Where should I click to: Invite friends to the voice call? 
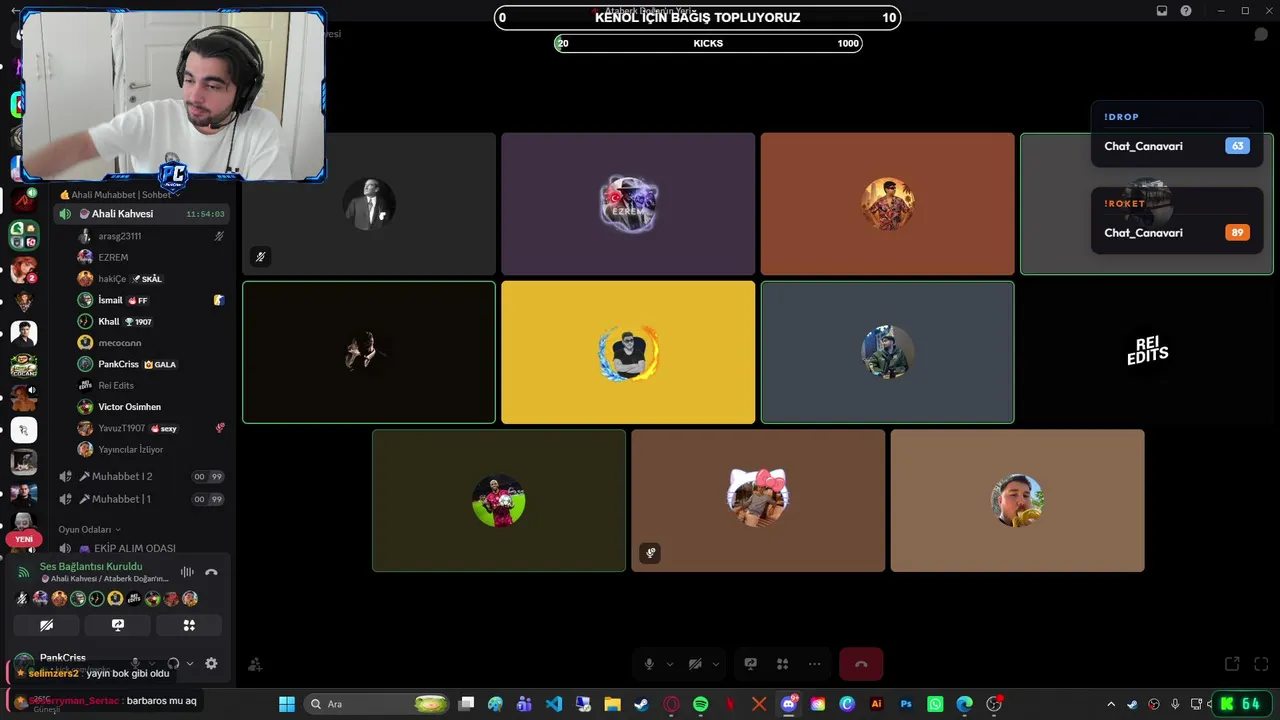pos(256,664)
